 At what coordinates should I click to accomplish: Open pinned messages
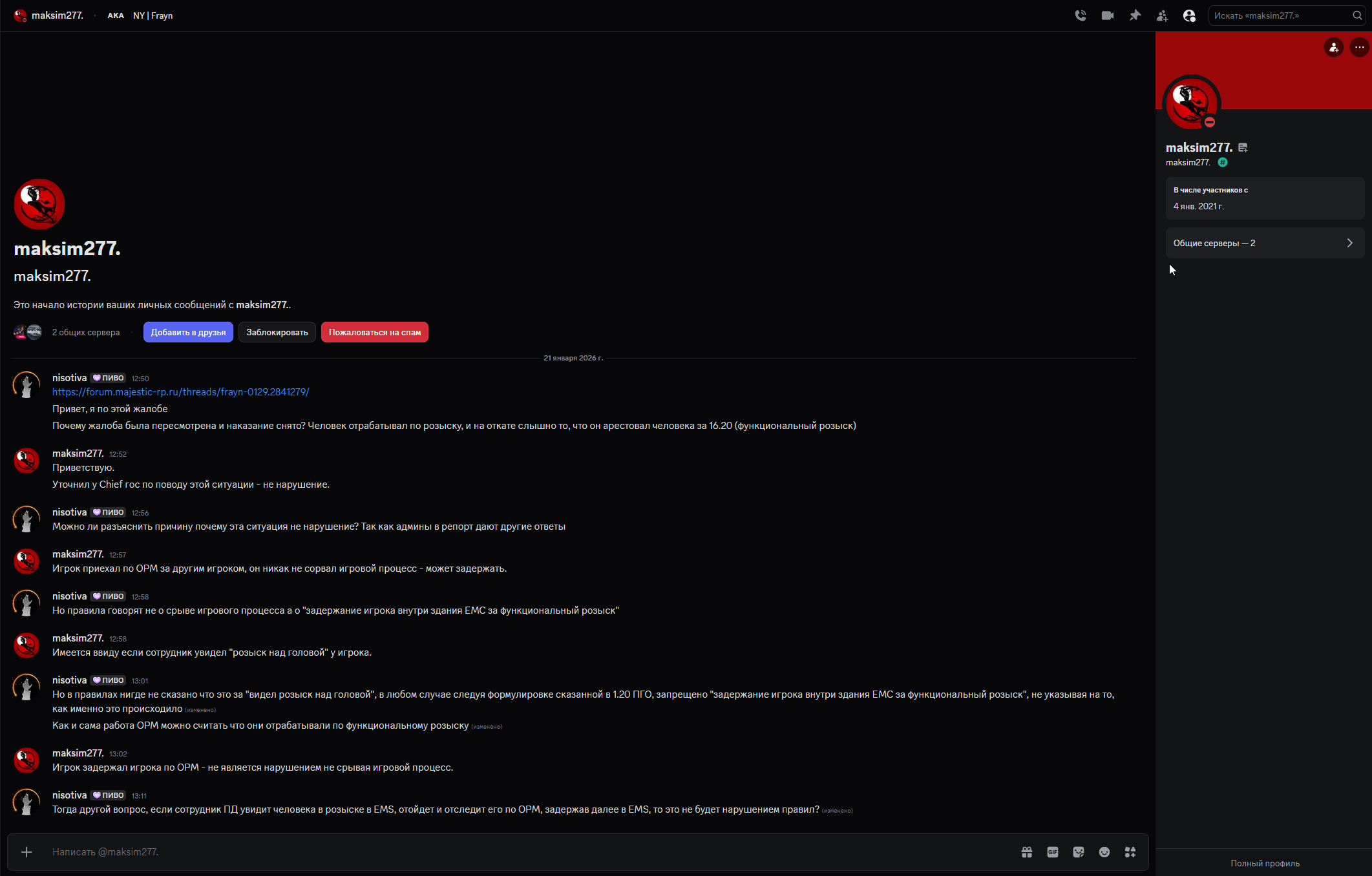click(x=1135, y=16)
